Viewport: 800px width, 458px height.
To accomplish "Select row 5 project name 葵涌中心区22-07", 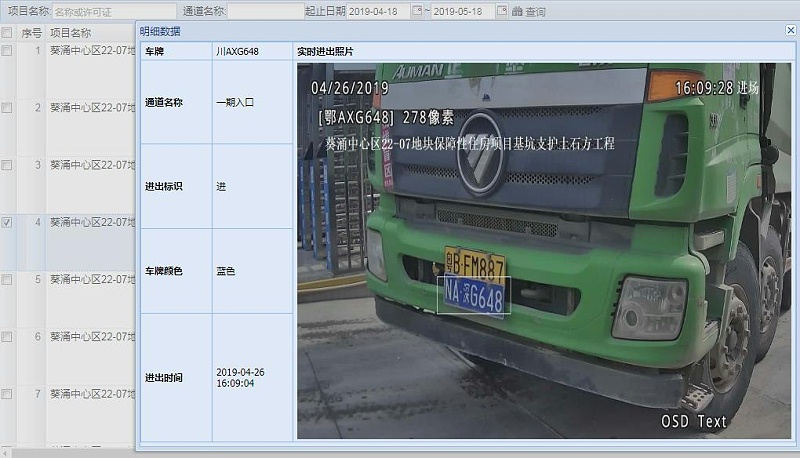I will coord(92,279).
